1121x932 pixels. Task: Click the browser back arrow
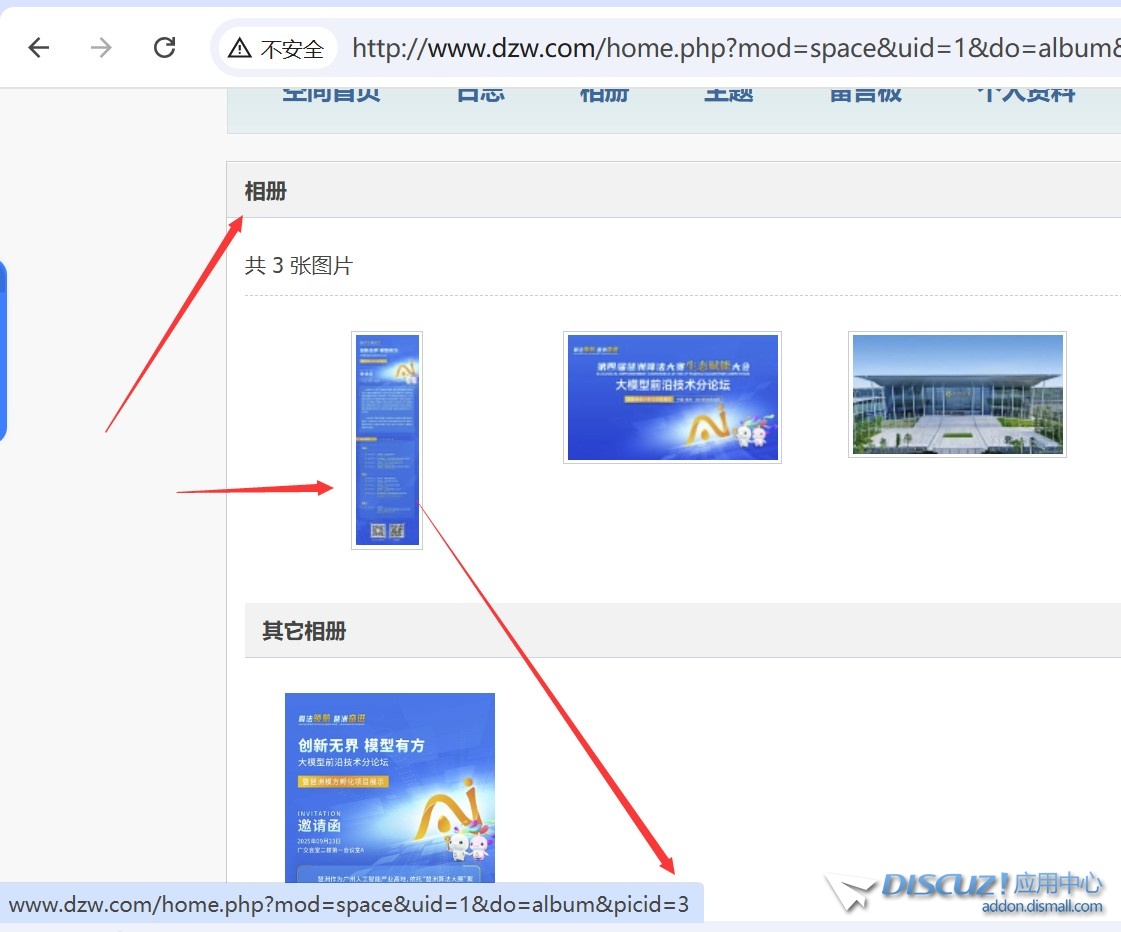[x=39, y=47]
